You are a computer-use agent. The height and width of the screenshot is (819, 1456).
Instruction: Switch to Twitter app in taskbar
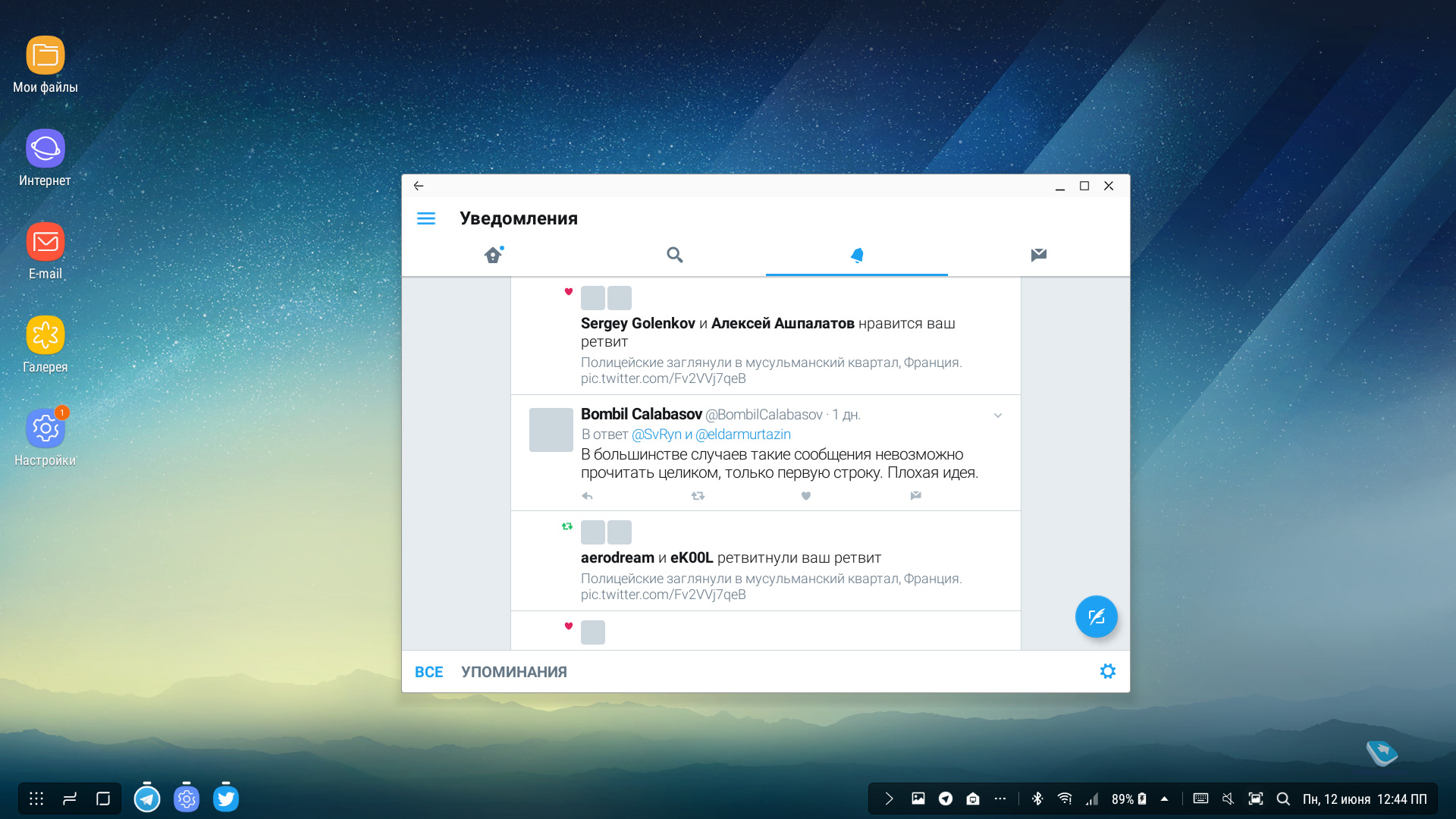226,799
